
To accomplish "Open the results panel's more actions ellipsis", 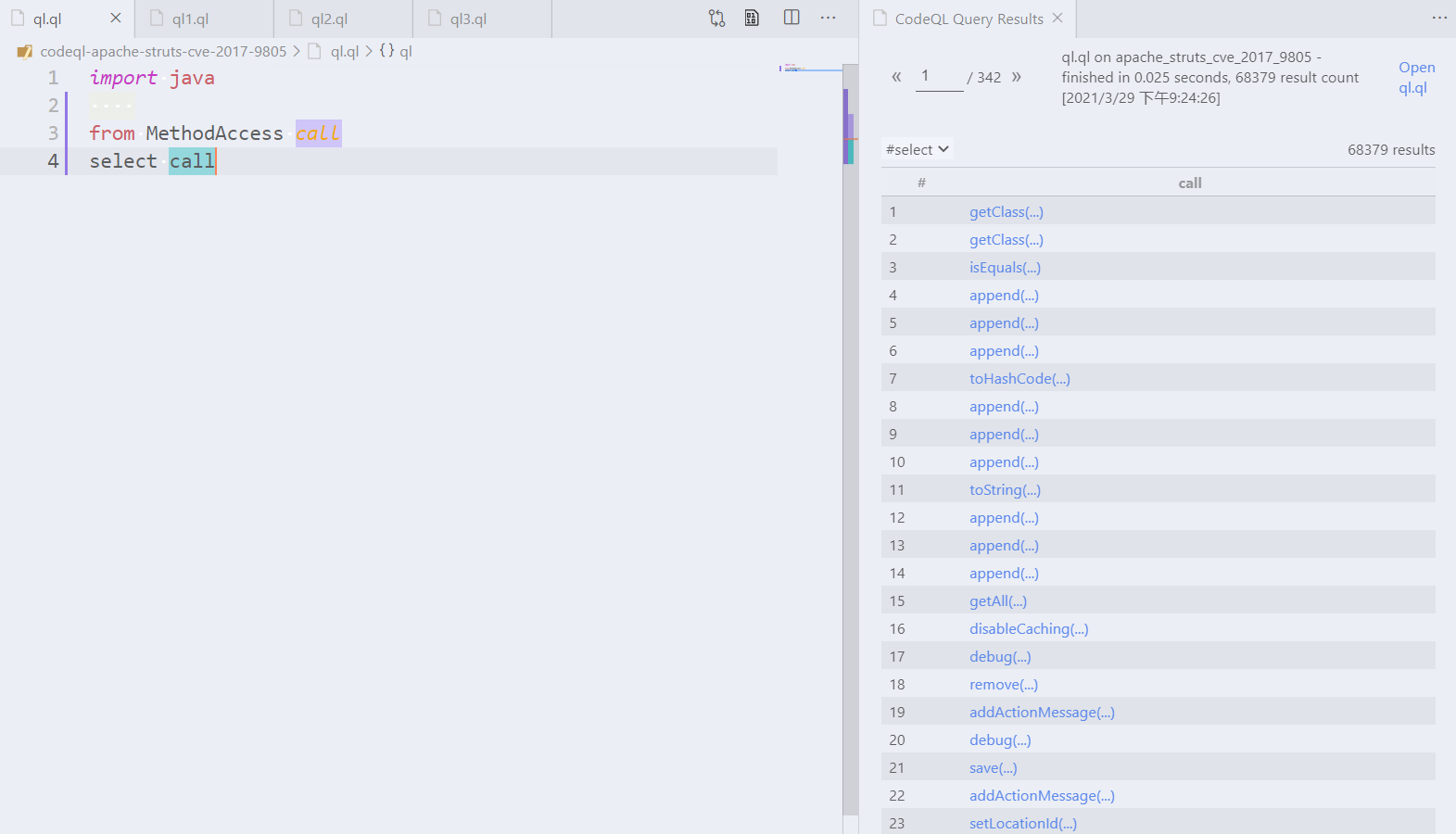I will point(1439,18).
